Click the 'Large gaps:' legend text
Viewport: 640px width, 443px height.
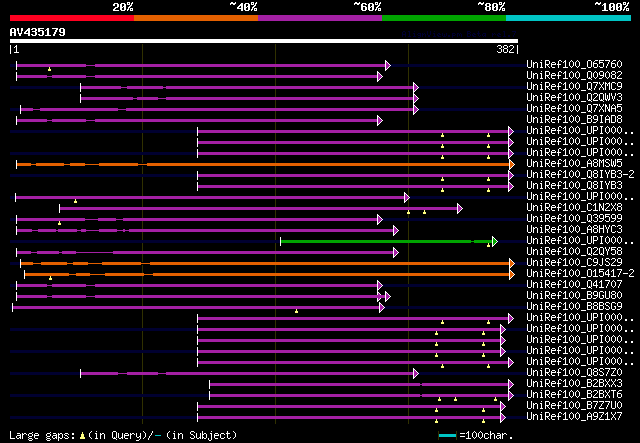click(42, 435)
